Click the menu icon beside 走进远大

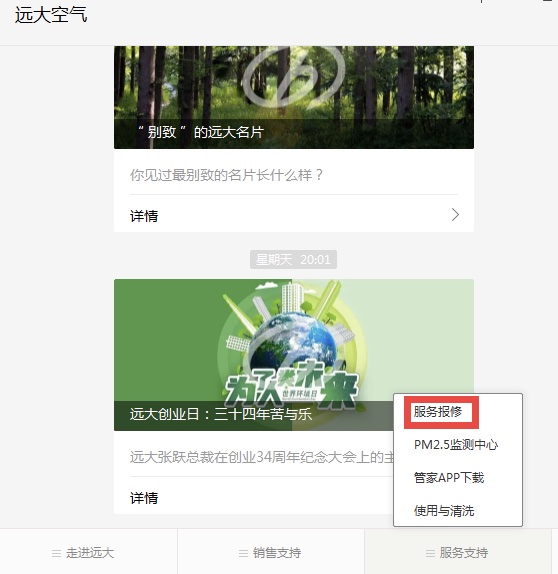coord(56,553)
